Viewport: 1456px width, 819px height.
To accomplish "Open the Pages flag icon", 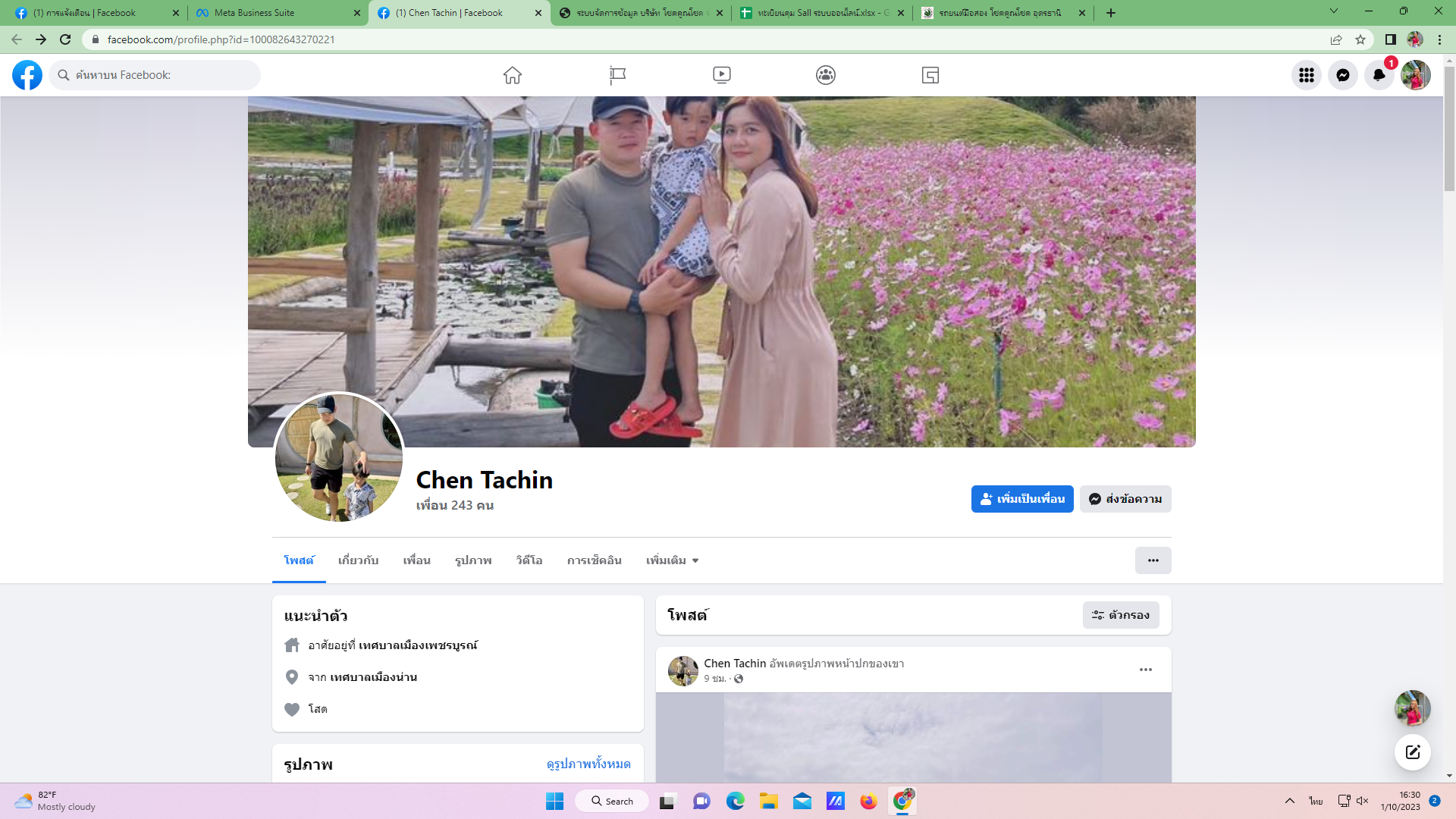I will [x=617, y=75].
